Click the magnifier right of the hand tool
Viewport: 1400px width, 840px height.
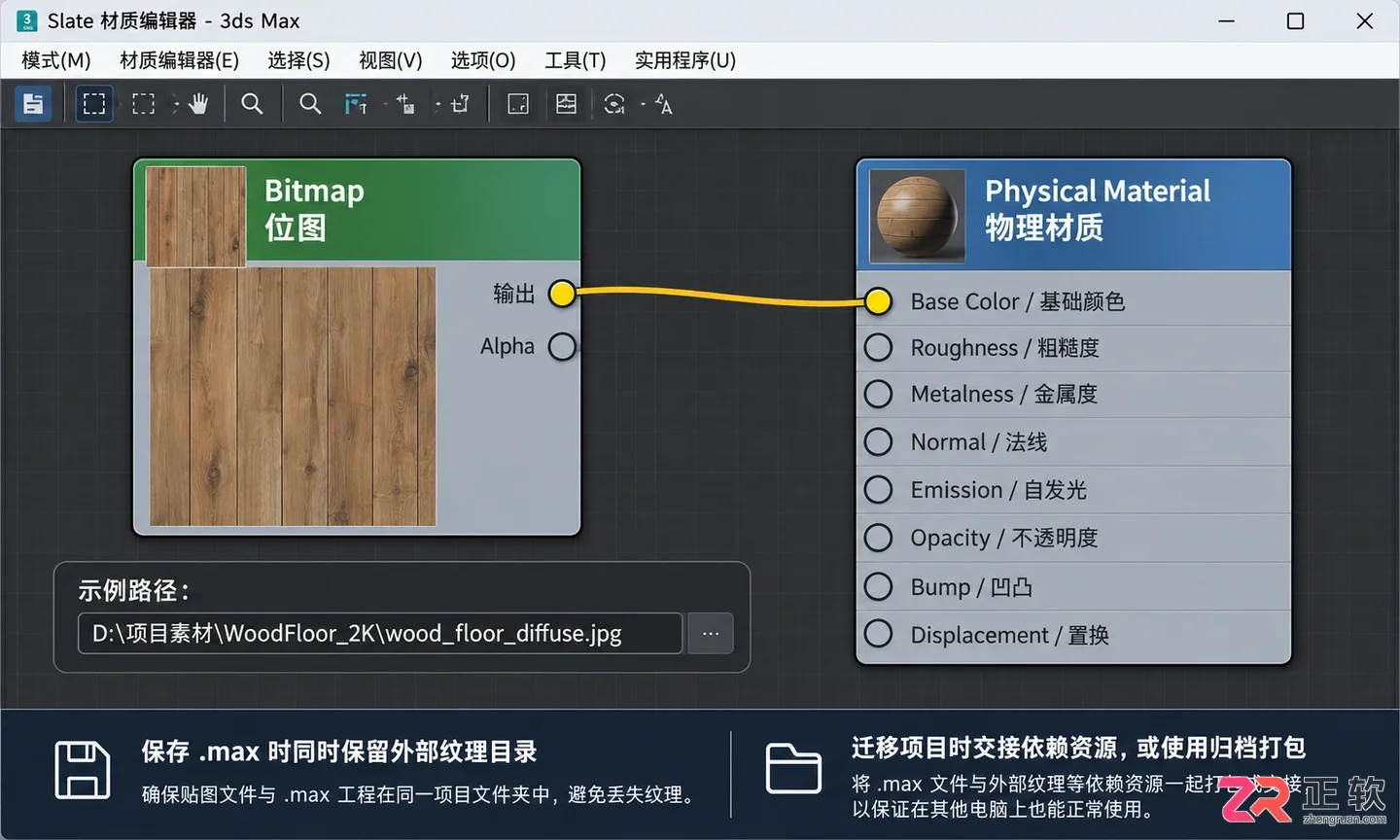point(252,104)
